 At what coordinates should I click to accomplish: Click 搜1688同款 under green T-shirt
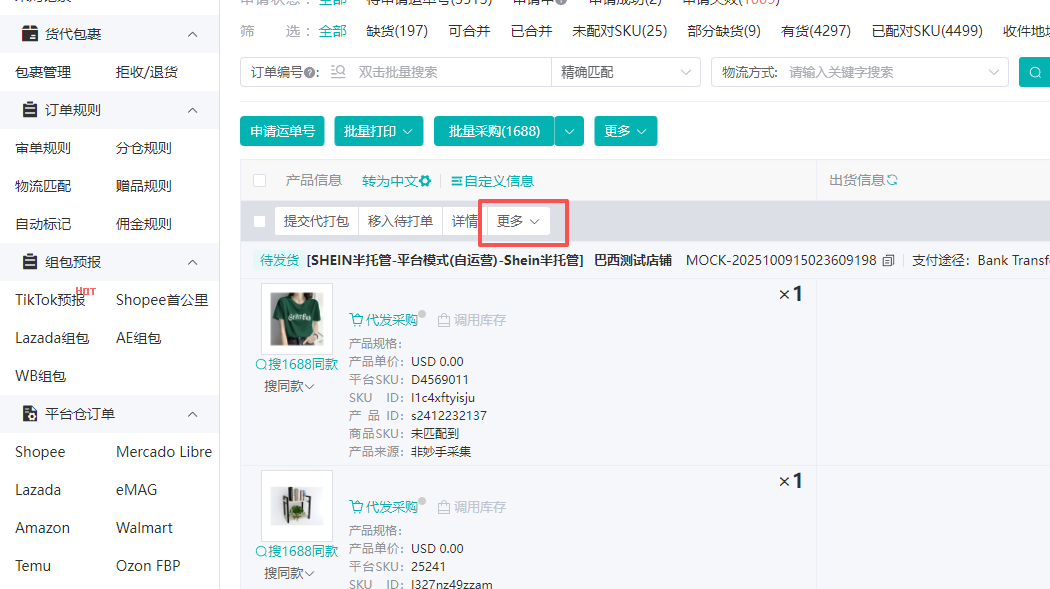297,364
